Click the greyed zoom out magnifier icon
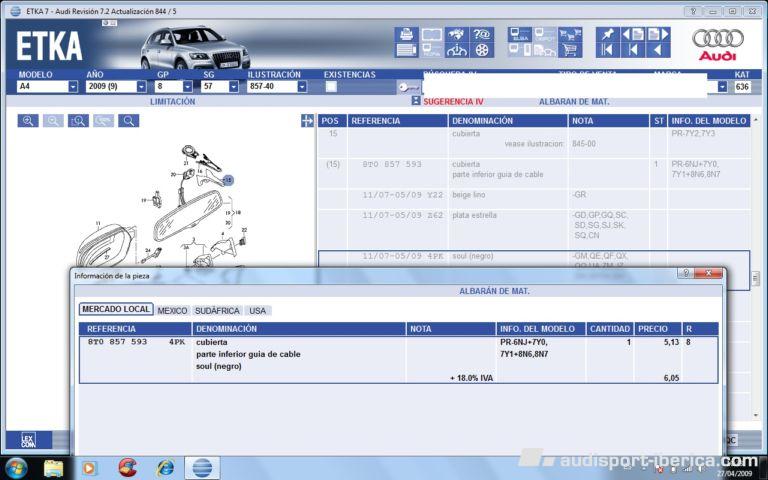 53,120
